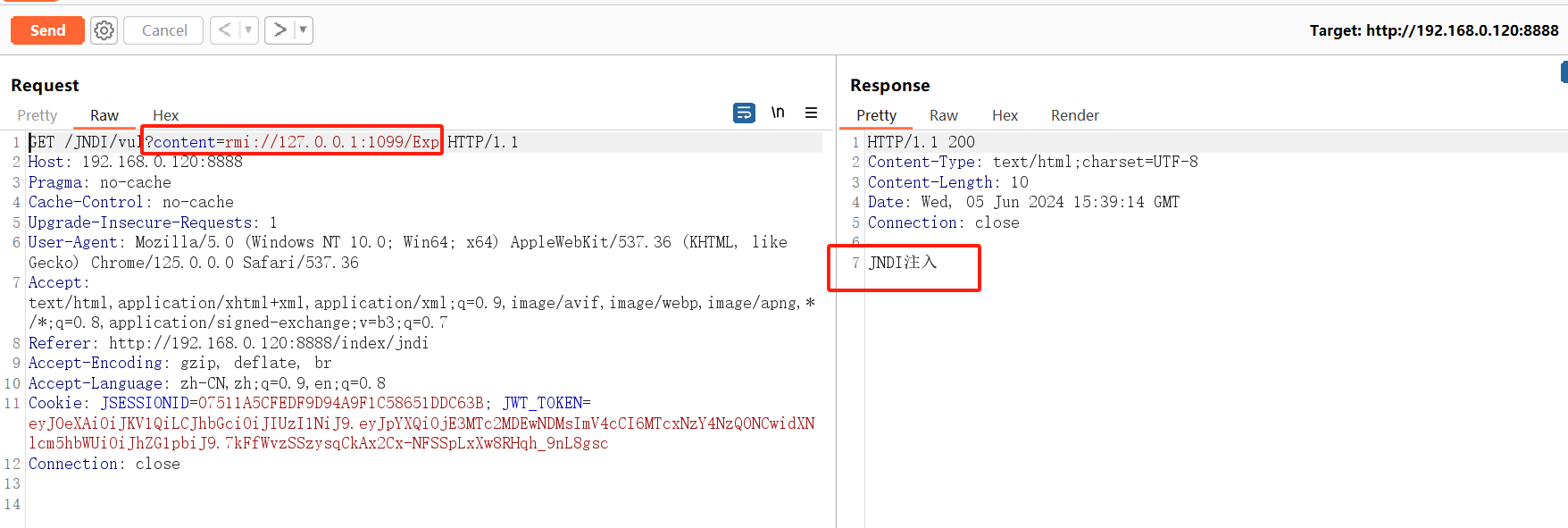This screenshot has height=528, width=1568.
Task: Click the Referer header line
Action: coord(229,343)
